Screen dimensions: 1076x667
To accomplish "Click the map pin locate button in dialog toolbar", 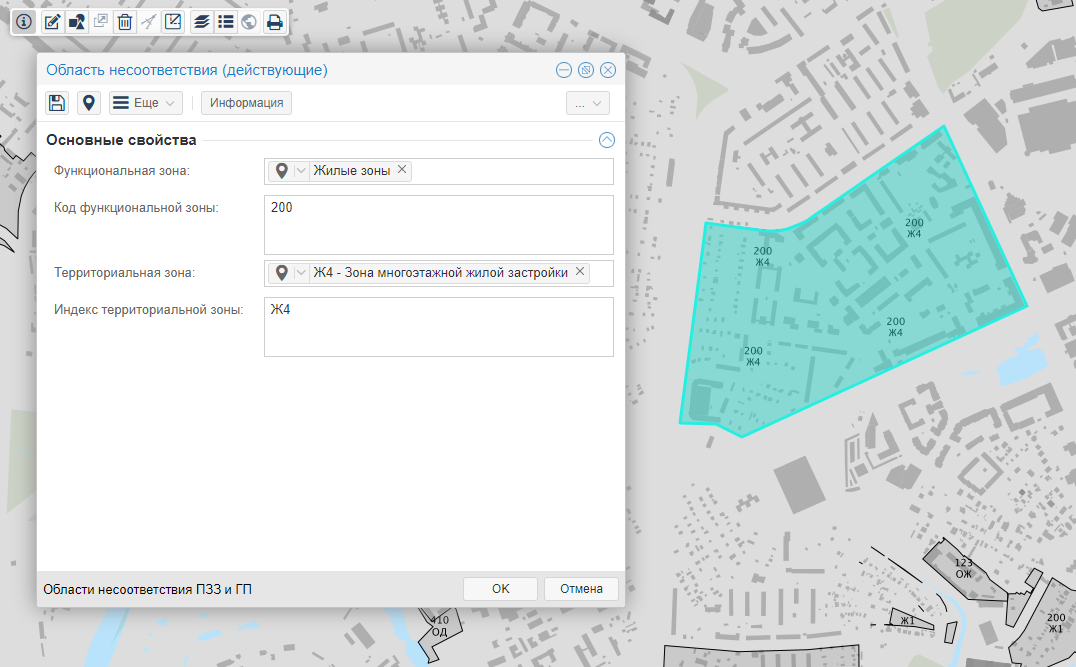I will click(89, 103).
